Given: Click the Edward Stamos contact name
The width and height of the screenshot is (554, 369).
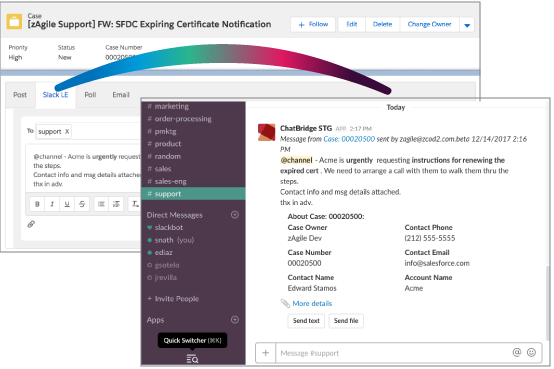Looking at the screenshot, I should click(x=312, y=288).
